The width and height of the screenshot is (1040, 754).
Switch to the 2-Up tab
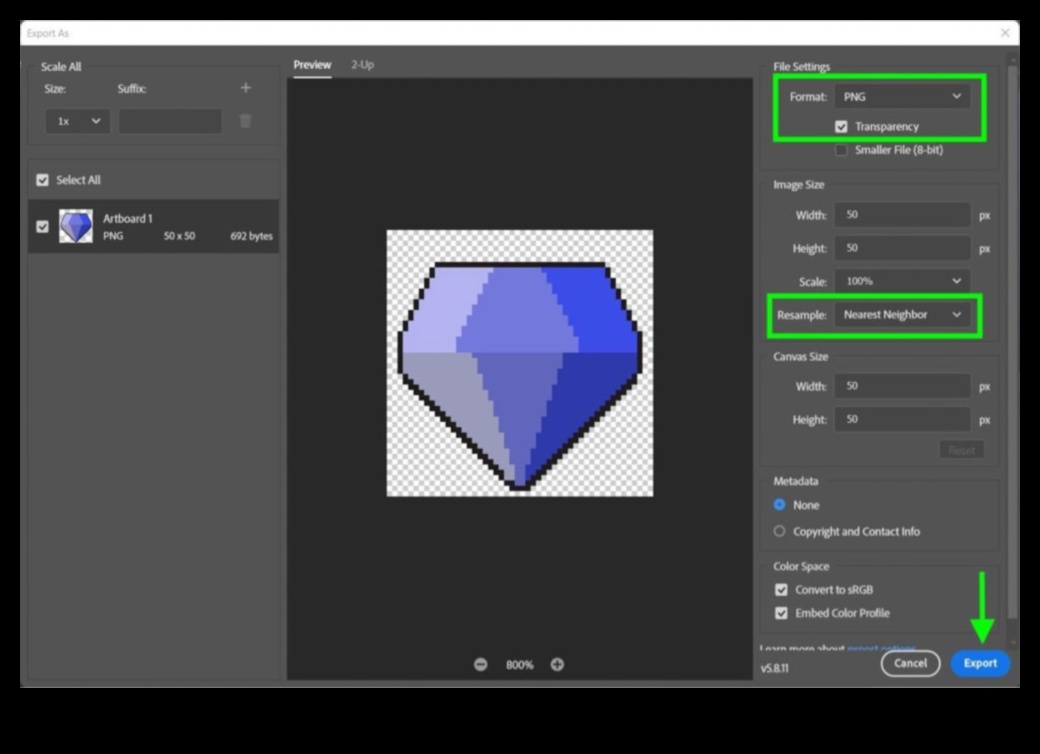pyautogui.click(x=362, y=64)
